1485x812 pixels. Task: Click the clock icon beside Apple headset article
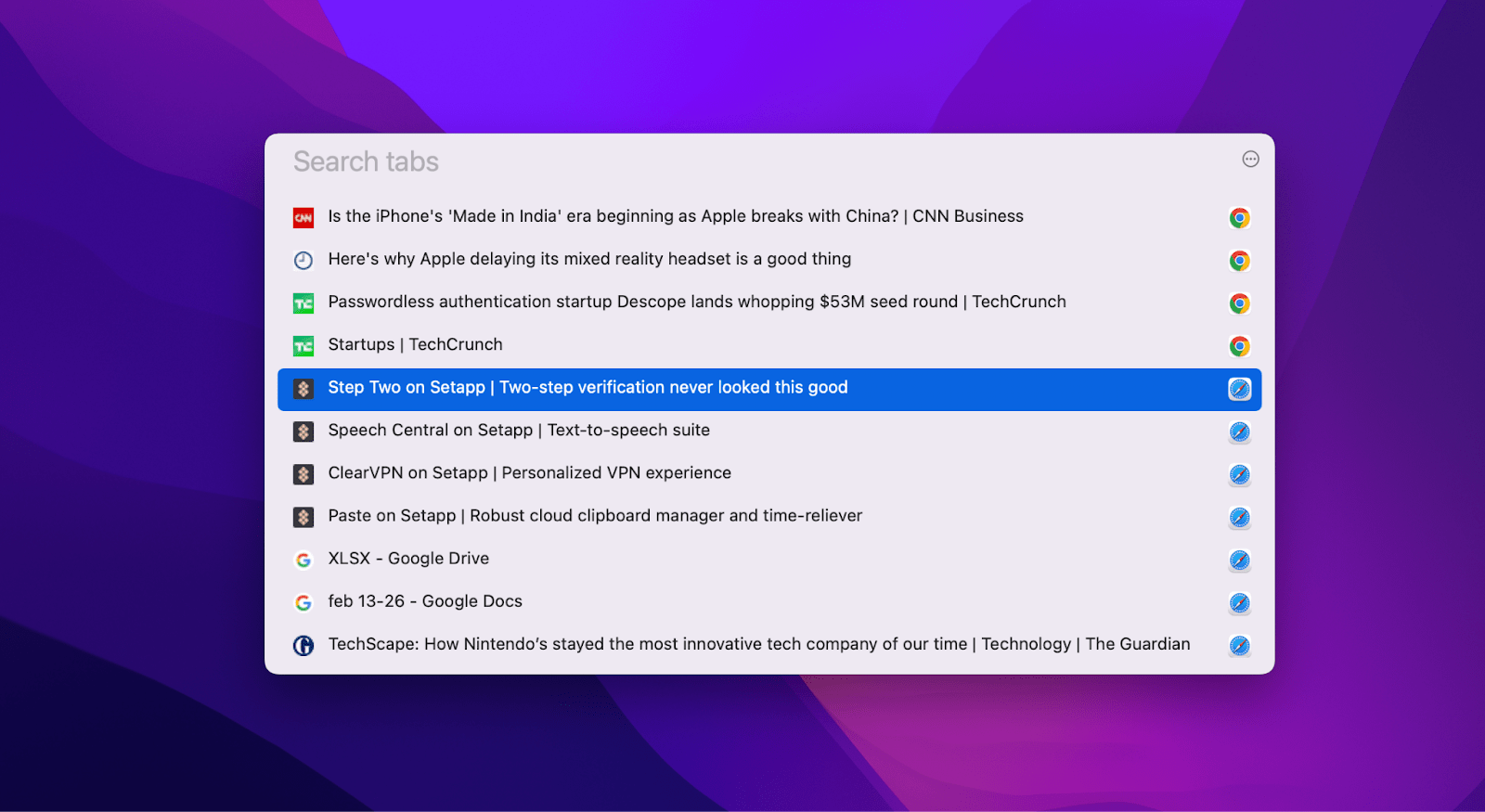(x=303, y=261)
